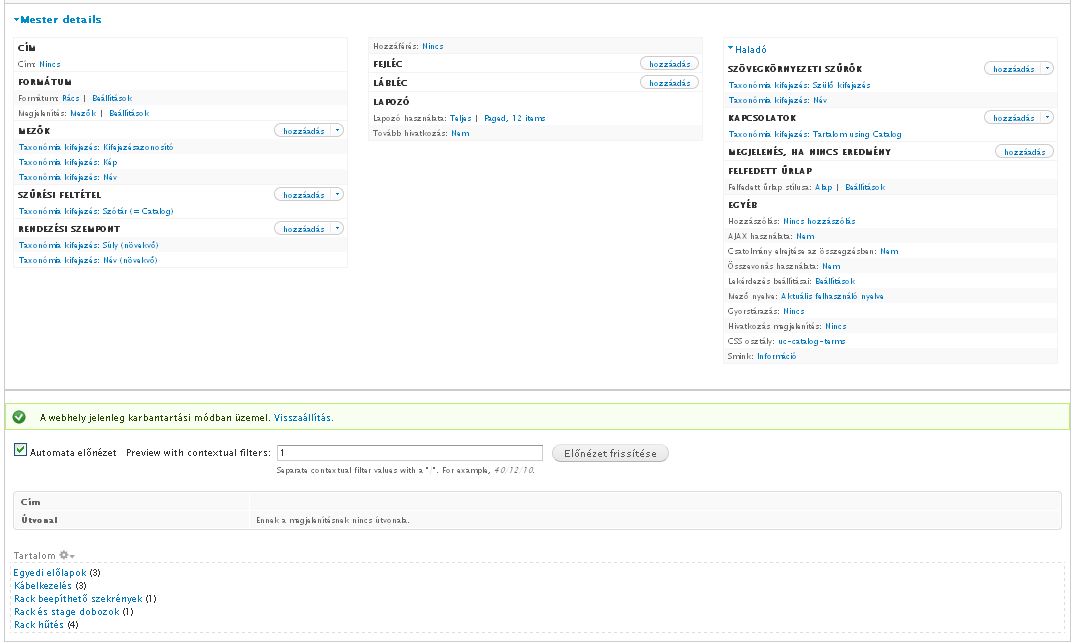The width and height of the screenshot is (1076, 643).
Task: Open the Szűrési feltétel hozzáadás dropdown arrow
Action: (x=337, y=195)
